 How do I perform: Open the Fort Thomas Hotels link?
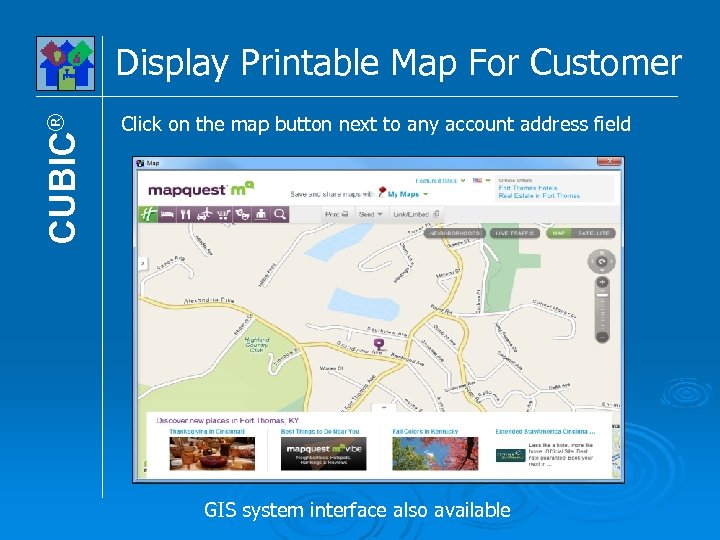coord(528,188)
